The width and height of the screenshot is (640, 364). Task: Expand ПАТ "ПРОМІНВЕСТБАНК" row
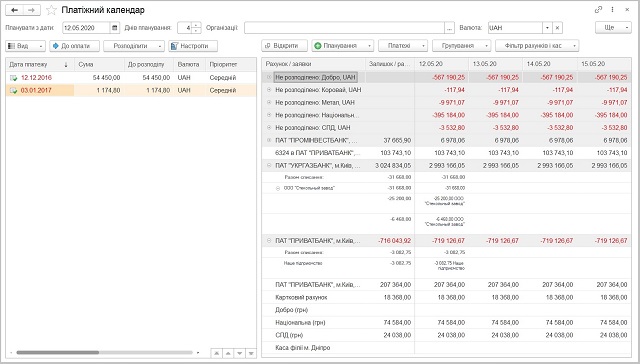click(269, 140)
